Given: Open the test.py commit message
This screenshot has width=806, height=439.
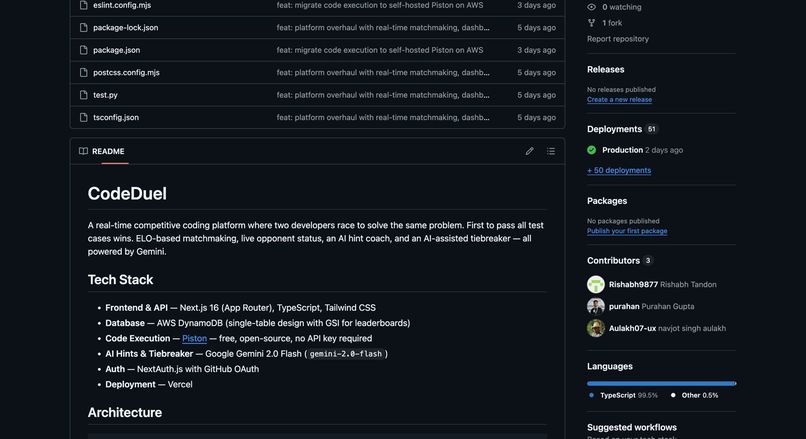Looking at the screenshot, I should tap(383, 95).
